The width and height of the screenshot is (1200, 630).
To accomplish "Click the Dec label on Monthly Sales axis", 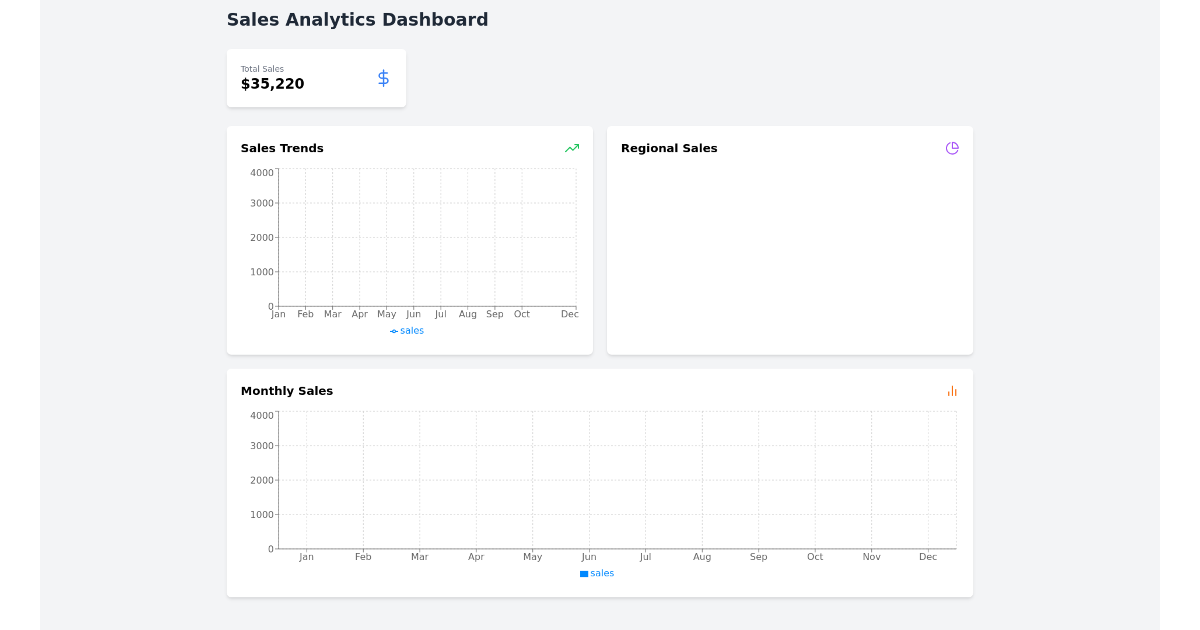I will pos(928,556).
